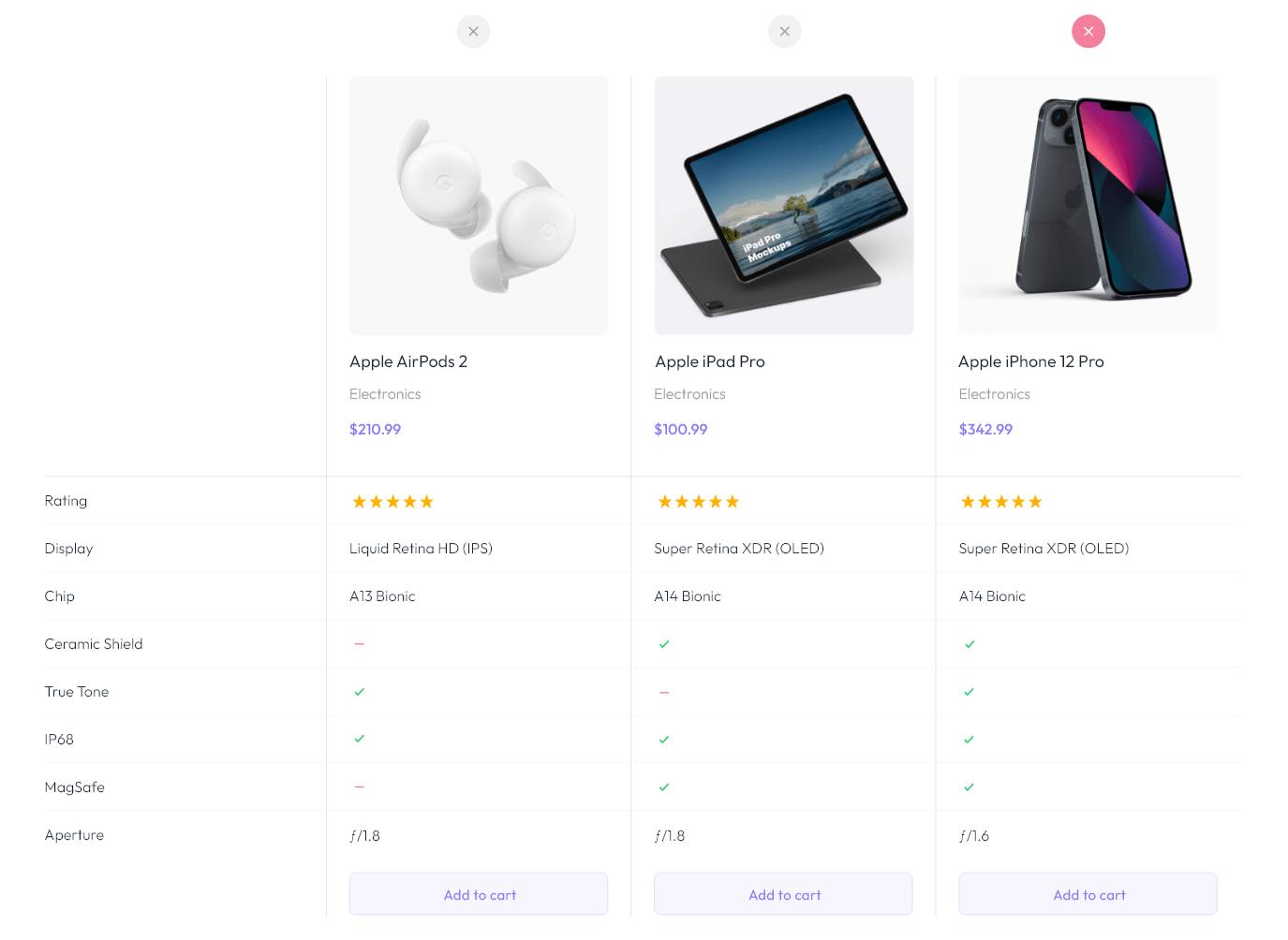This screenshot has width=1288, height=940.
Task: Click the $100.99 price of iPad Pro
Action: [681, 429]
